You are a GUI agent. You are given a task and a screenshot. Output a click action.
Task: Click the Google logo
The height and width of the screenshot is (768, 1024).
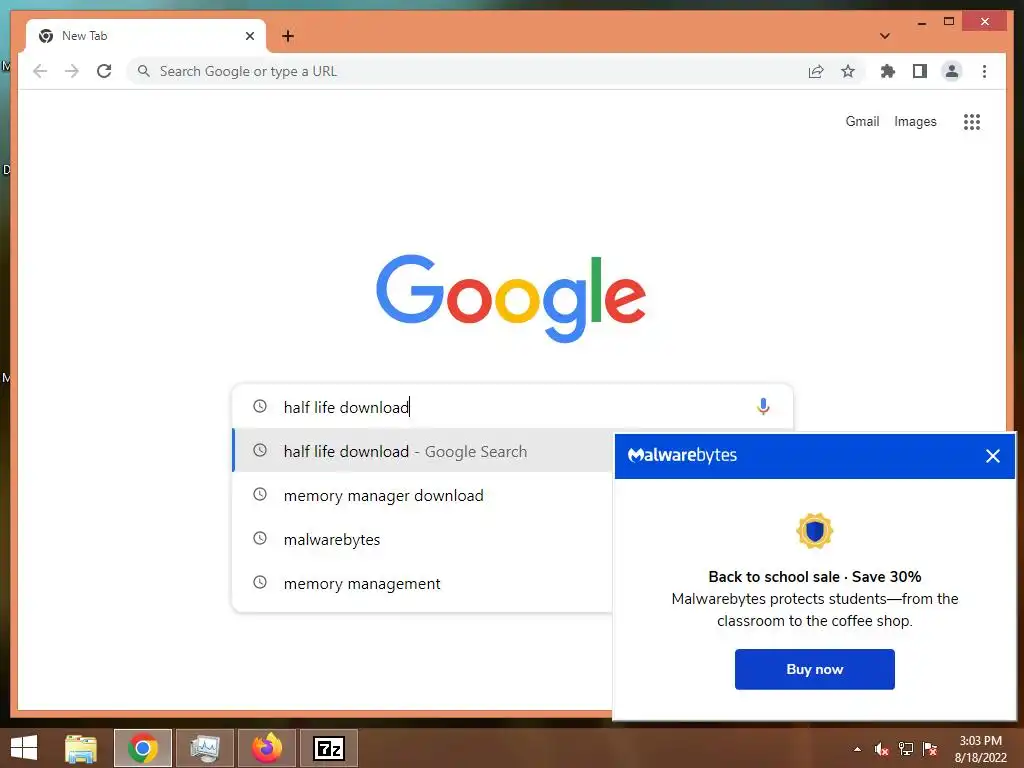(511, 298)
